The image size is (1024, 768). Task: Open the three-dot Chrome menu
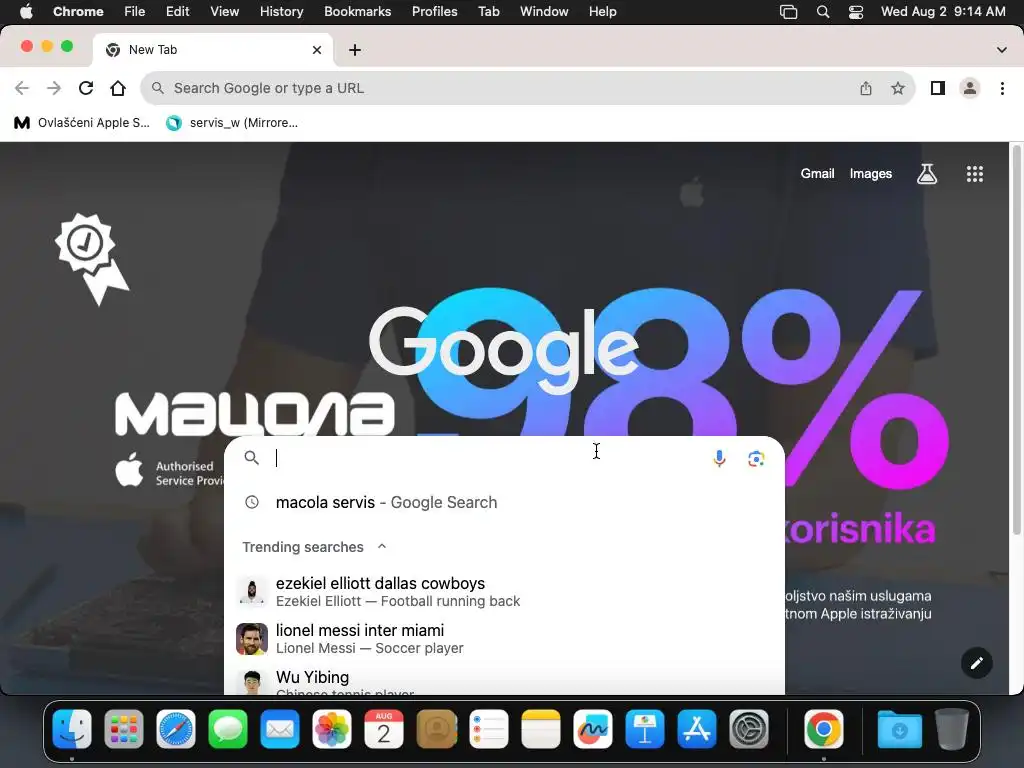pyautogui.click(x=1002, y=88)
